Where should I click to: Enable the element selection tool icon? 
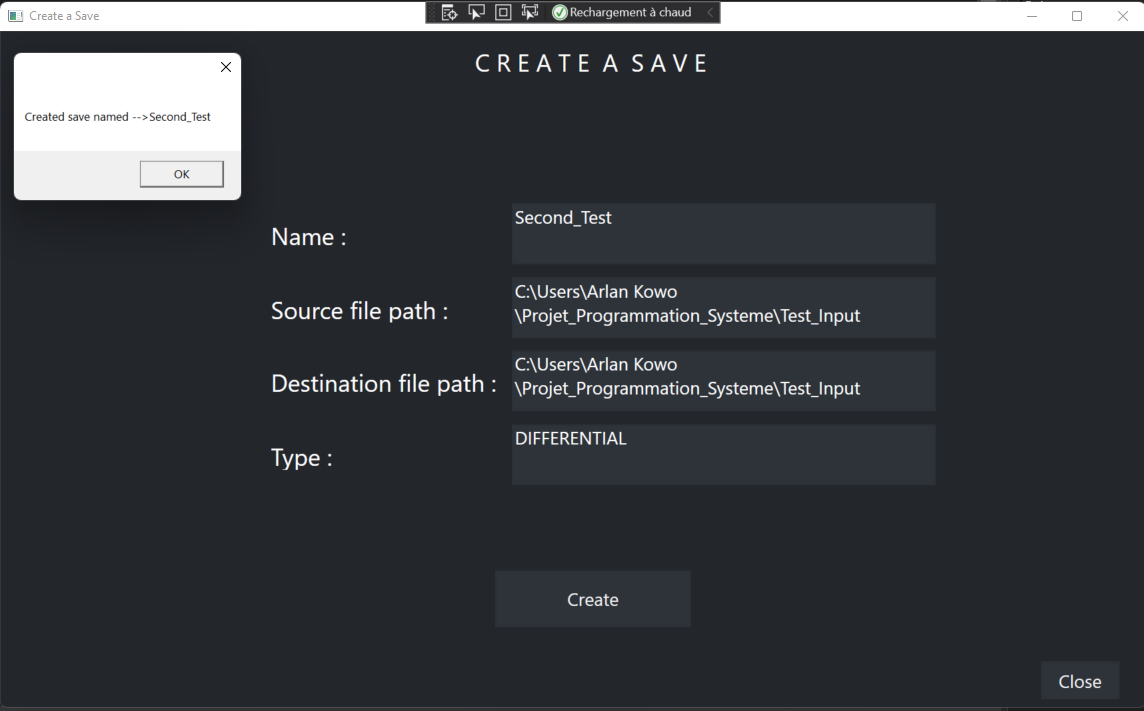(476, 12)
